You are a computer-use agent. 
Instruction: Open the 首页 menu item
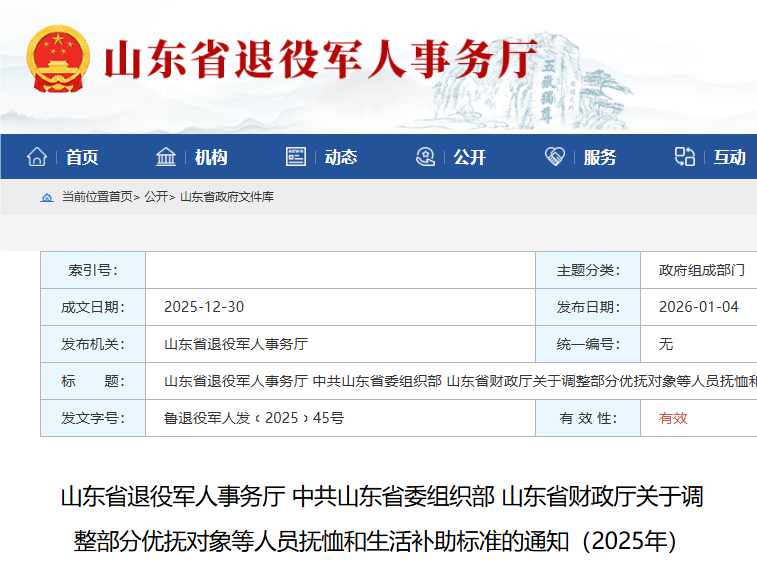tap(82, 157)
